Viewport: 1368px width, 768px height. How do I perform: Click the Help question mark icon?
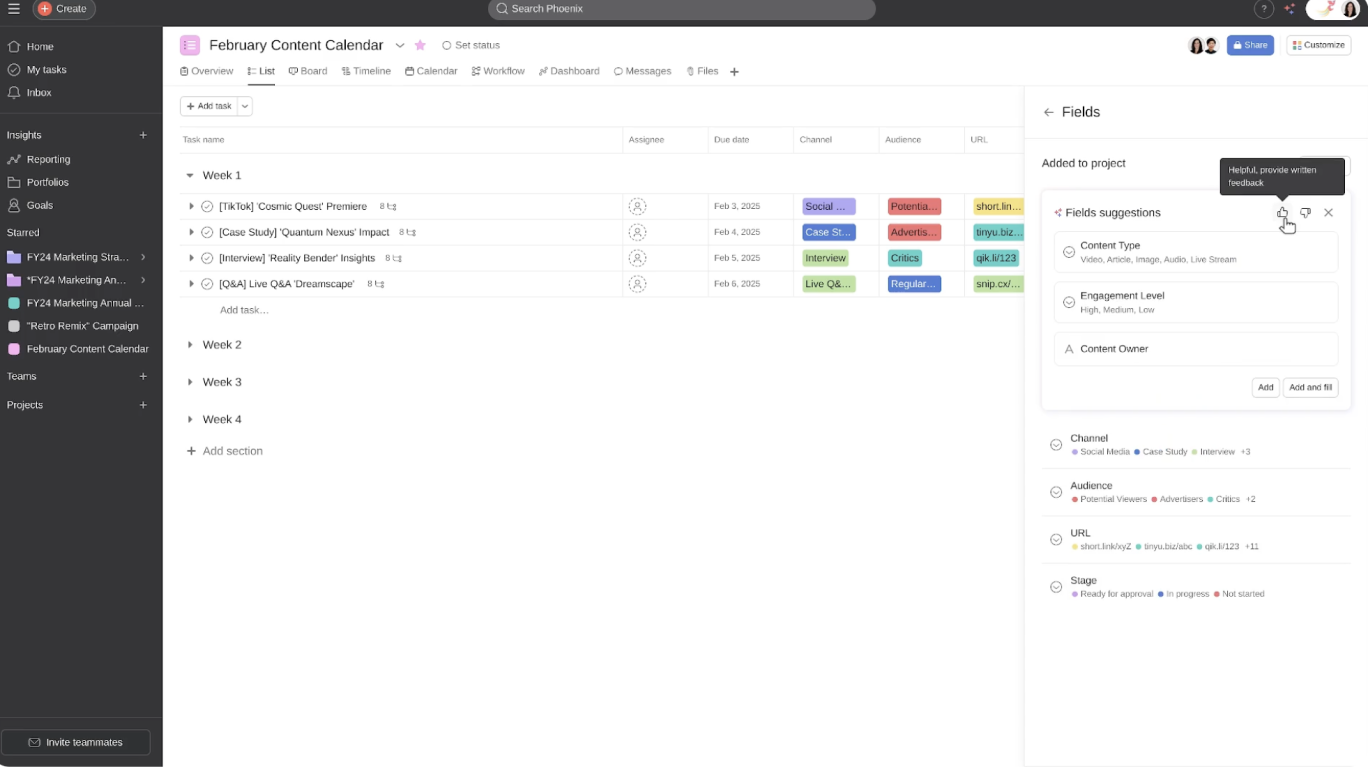click(x=1264, y=8)
